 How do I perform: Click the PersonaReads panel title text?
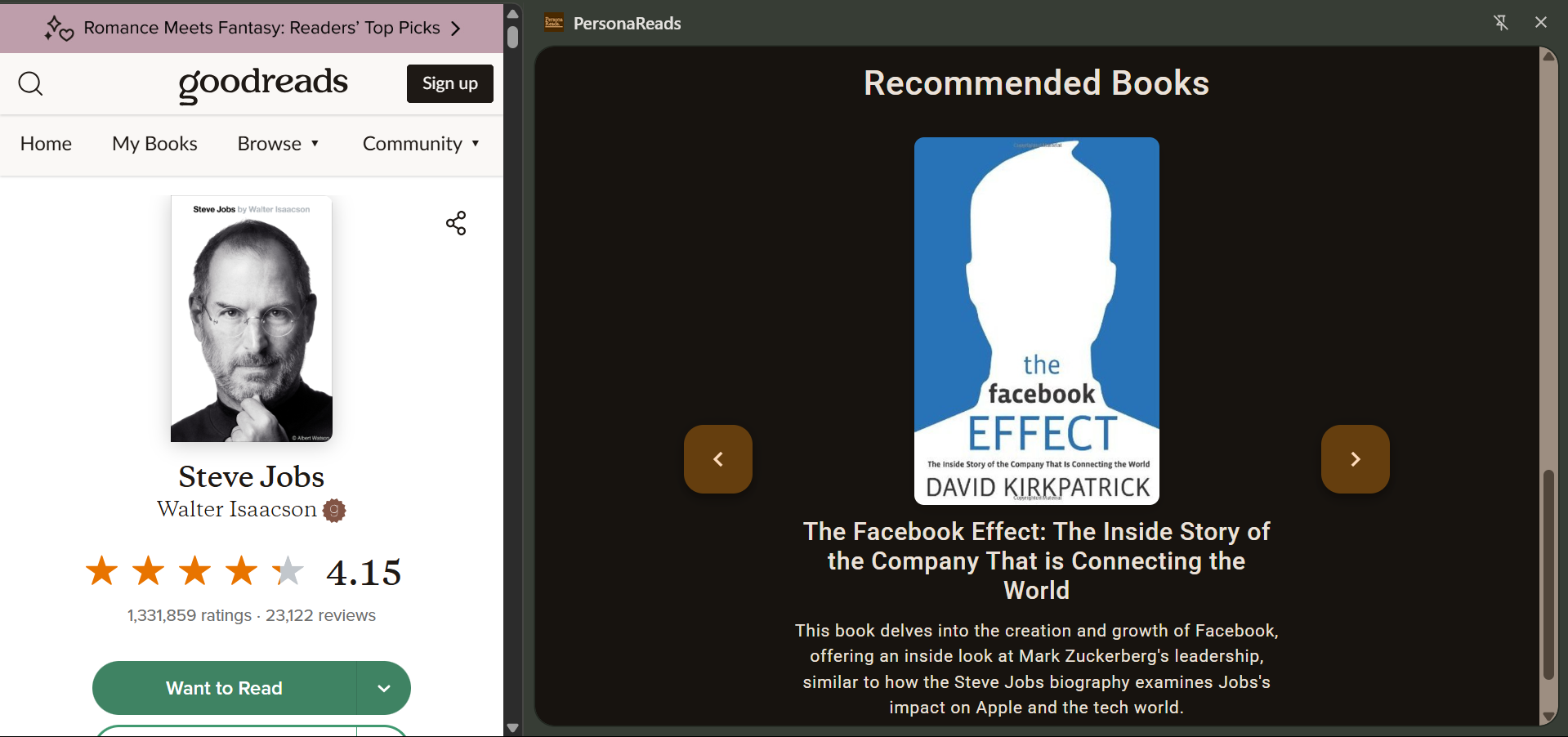(628, 24)
